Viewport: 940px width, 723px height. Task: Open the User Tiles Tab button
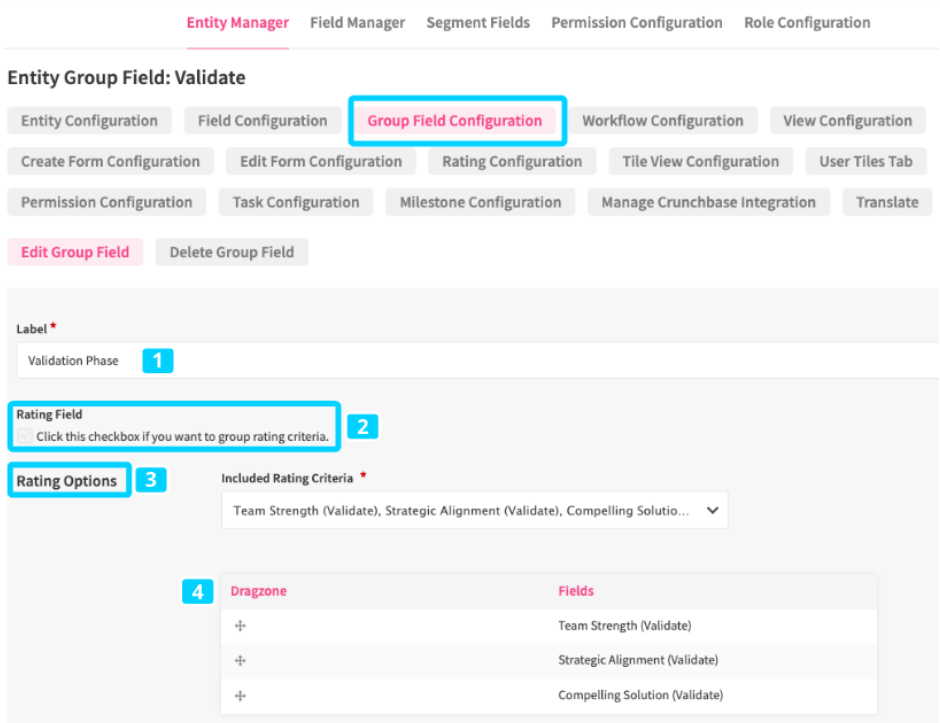click(865, 162)
